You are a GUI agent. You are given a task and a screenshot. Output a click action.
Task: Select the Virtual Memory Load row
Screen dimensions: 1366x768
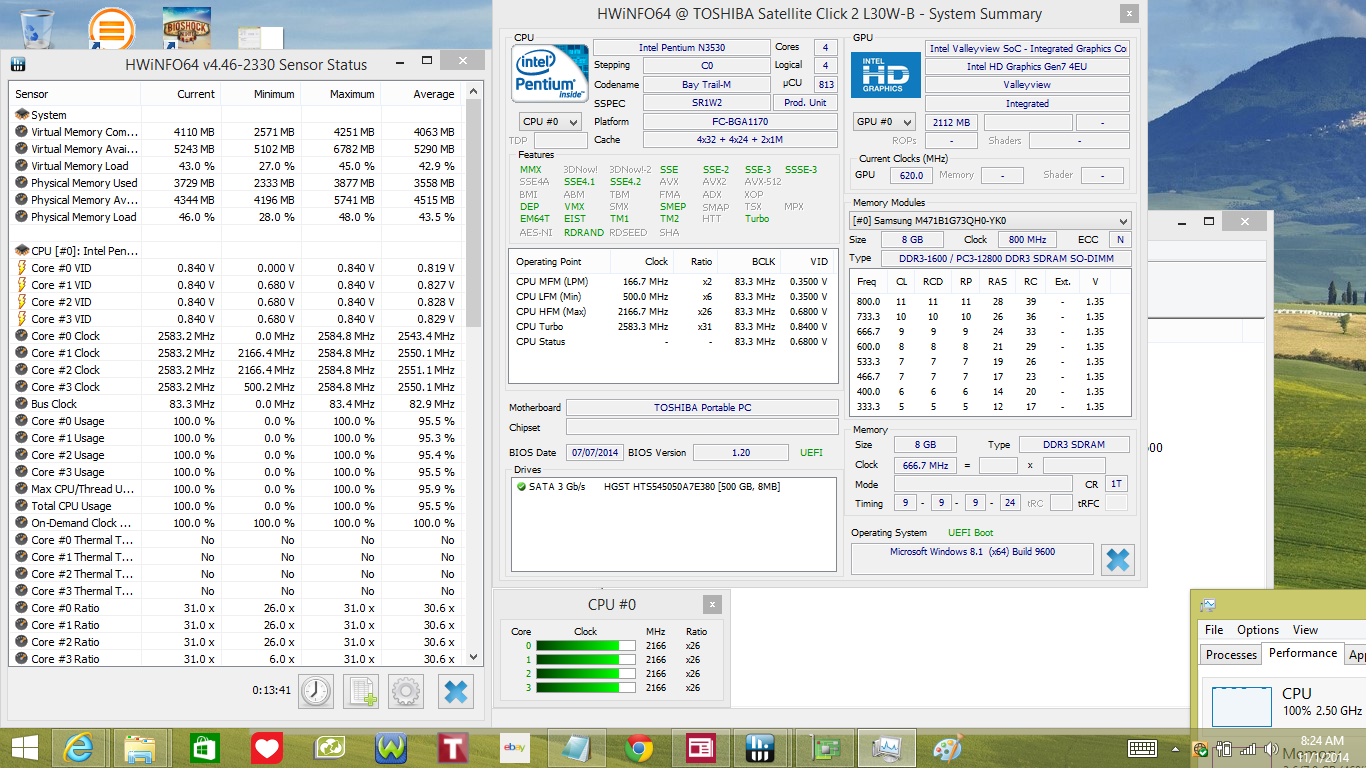pos(236,166)
